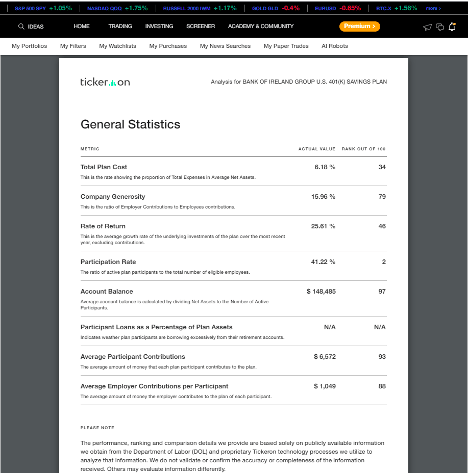Click the PLEASE NOTE label
The height and width of the screenshot is (473, 468).
[97, 427]
